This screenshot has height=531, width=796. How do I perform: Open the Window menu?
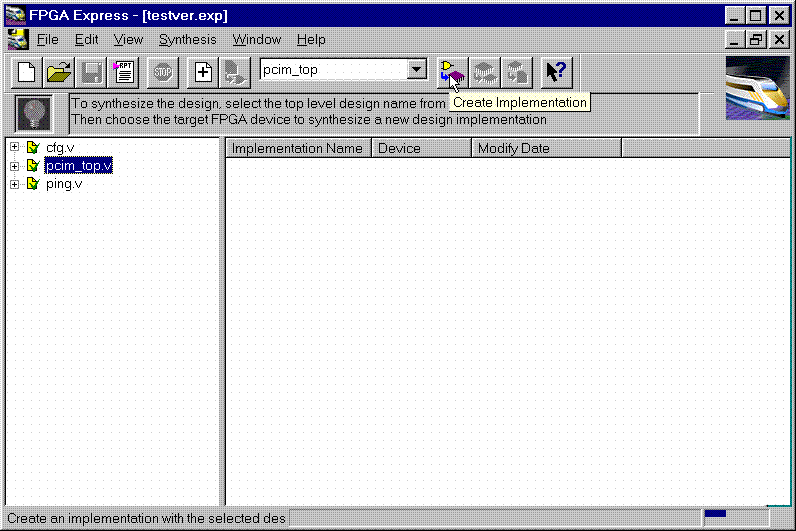pos(257,40)
